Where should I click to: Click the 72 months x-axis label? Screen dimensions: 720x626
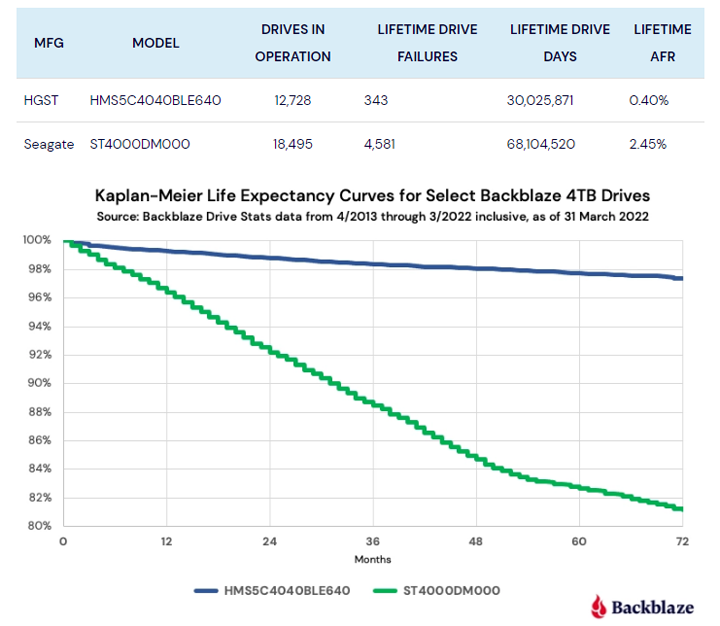coord(682,541)
